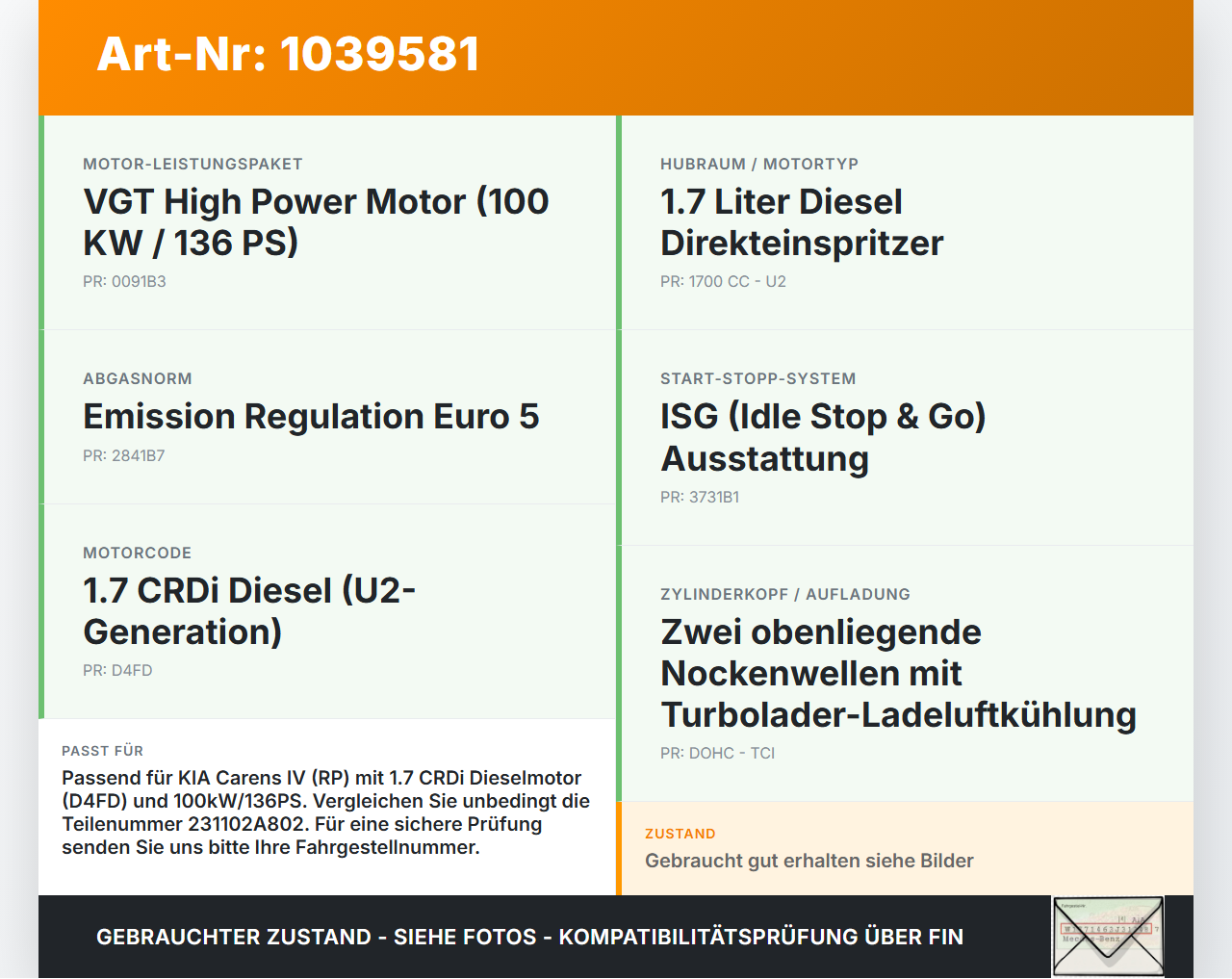
Task: Click the 'GEBRAUCHTER ZUSTAND - SIEHE FOTOS' footer text
Action: click(x=529, y=937)
